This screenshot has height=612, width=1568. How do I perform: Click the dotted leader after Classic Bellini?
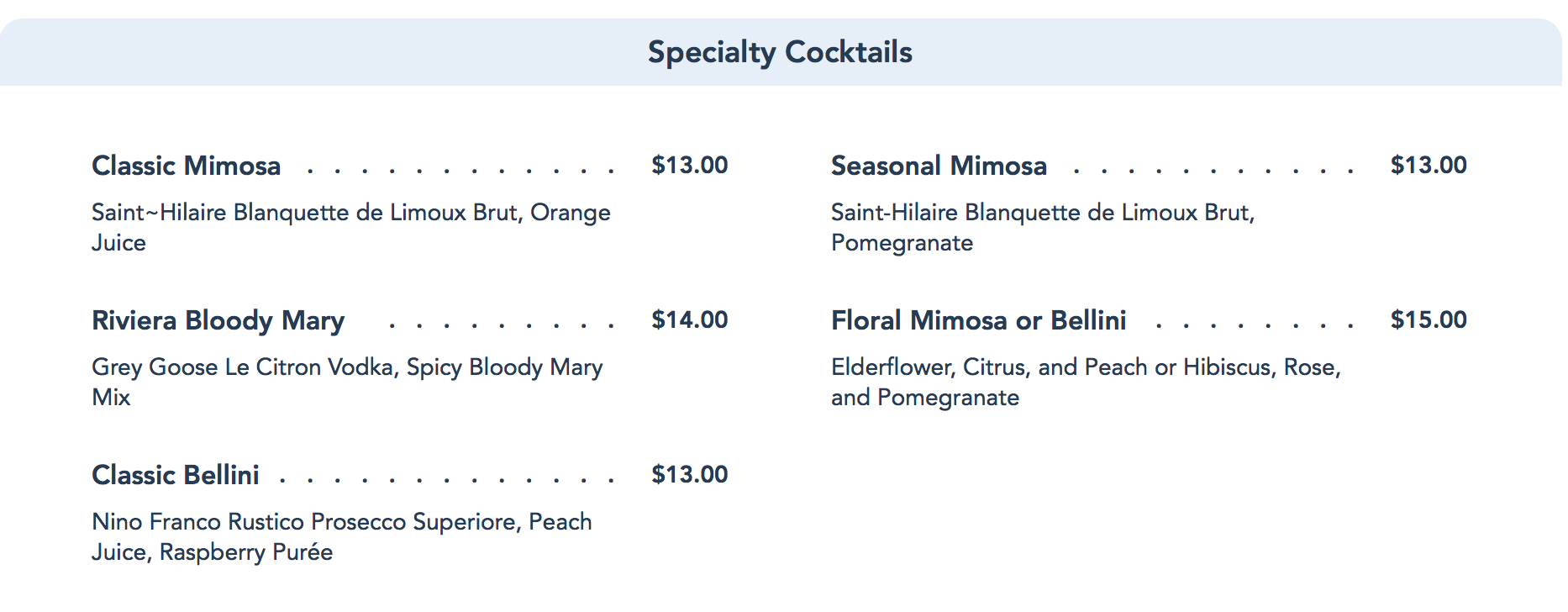(446, 481)
